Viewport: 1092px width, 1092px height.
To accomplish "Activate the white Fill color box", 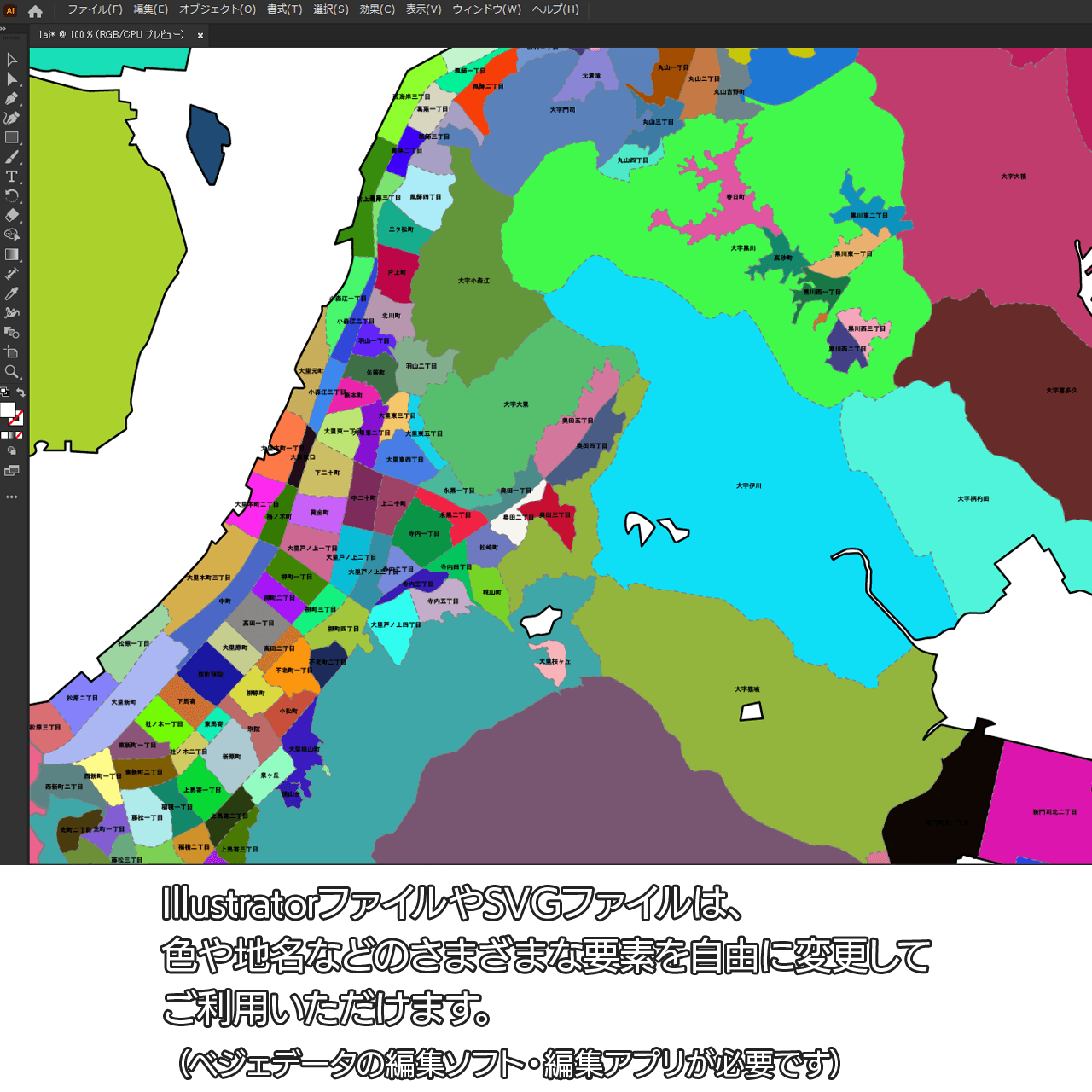I will [8, 410].
